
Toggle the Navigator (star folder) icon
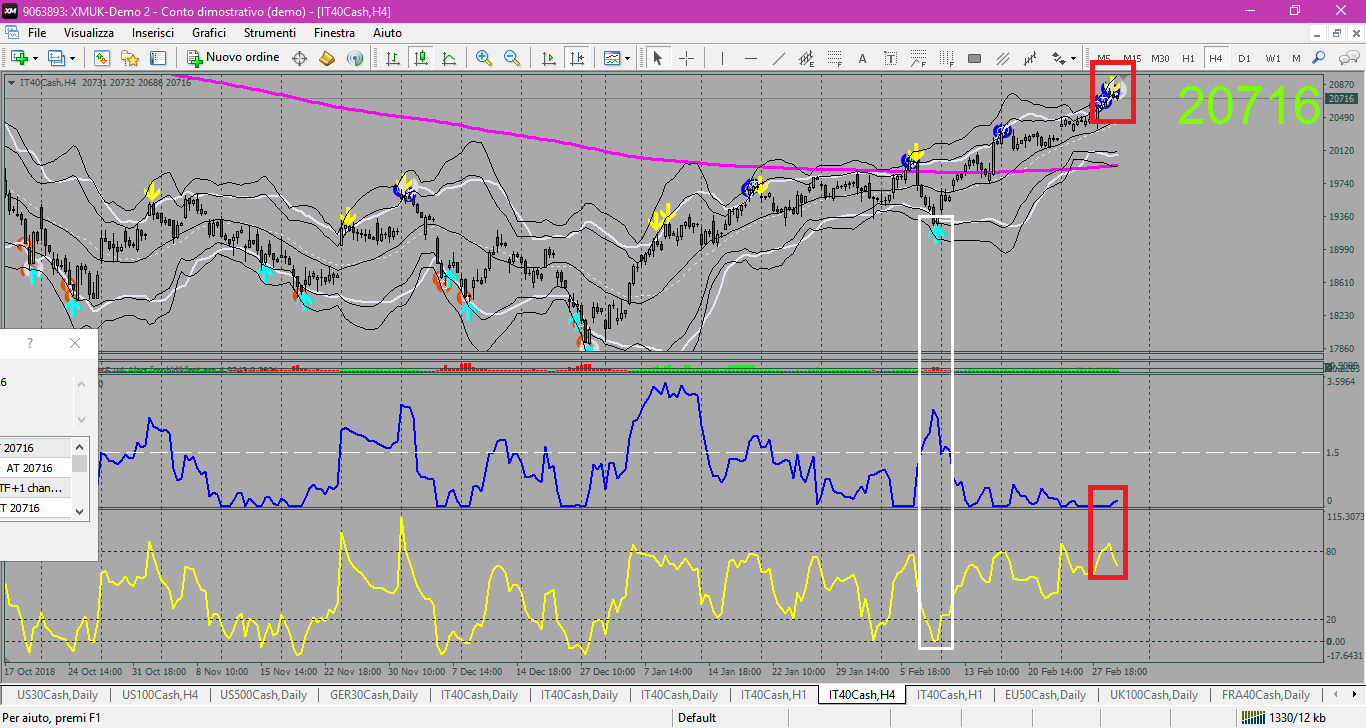tap(130, 58)
